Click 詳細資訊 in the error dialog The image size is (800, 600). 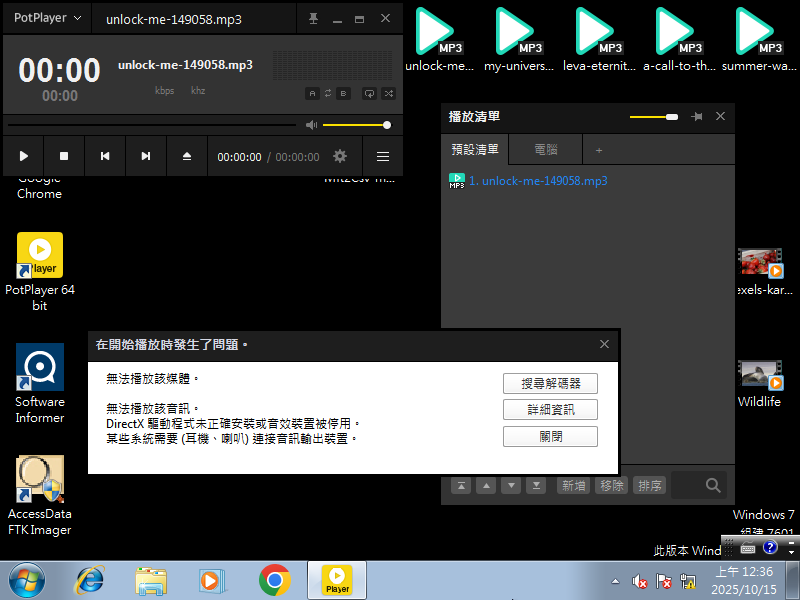coord(550,410)
